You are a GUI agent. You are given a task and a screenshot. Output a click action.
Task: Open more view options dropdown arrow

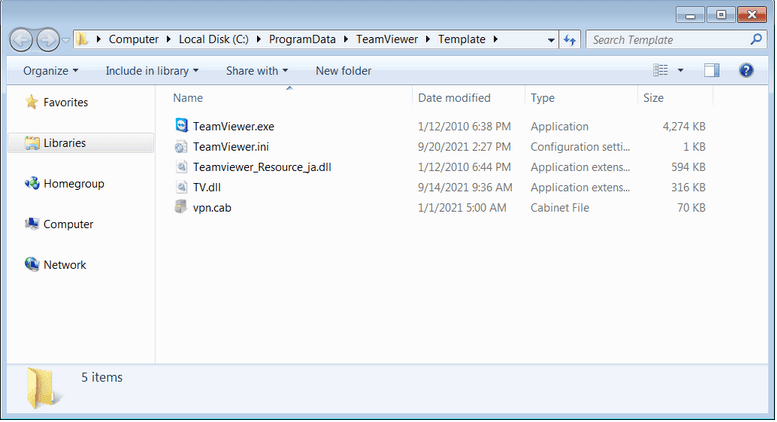click(x=680, y=70)
